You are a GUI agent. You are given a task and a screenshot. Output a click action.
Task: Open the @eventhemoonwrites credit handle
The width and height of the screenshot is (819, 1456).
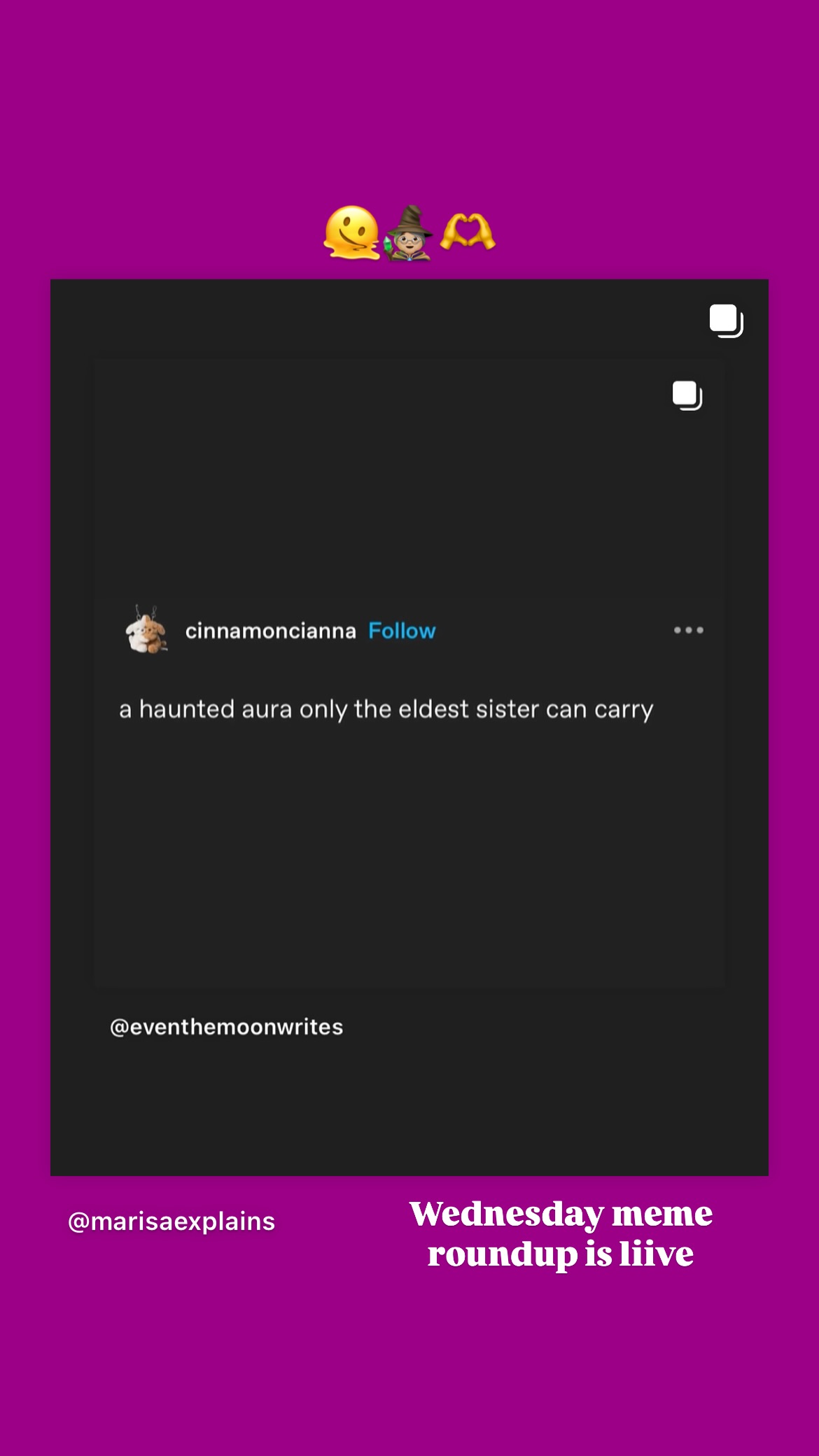point(227,1027)
